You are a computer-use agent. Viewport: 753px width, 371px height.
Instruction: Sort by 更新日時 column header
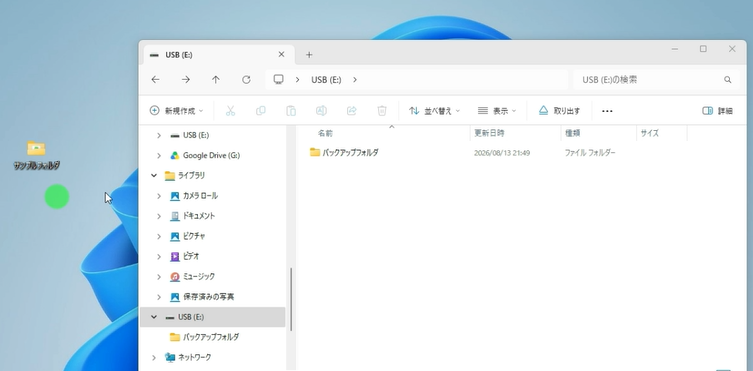point(489,133)
